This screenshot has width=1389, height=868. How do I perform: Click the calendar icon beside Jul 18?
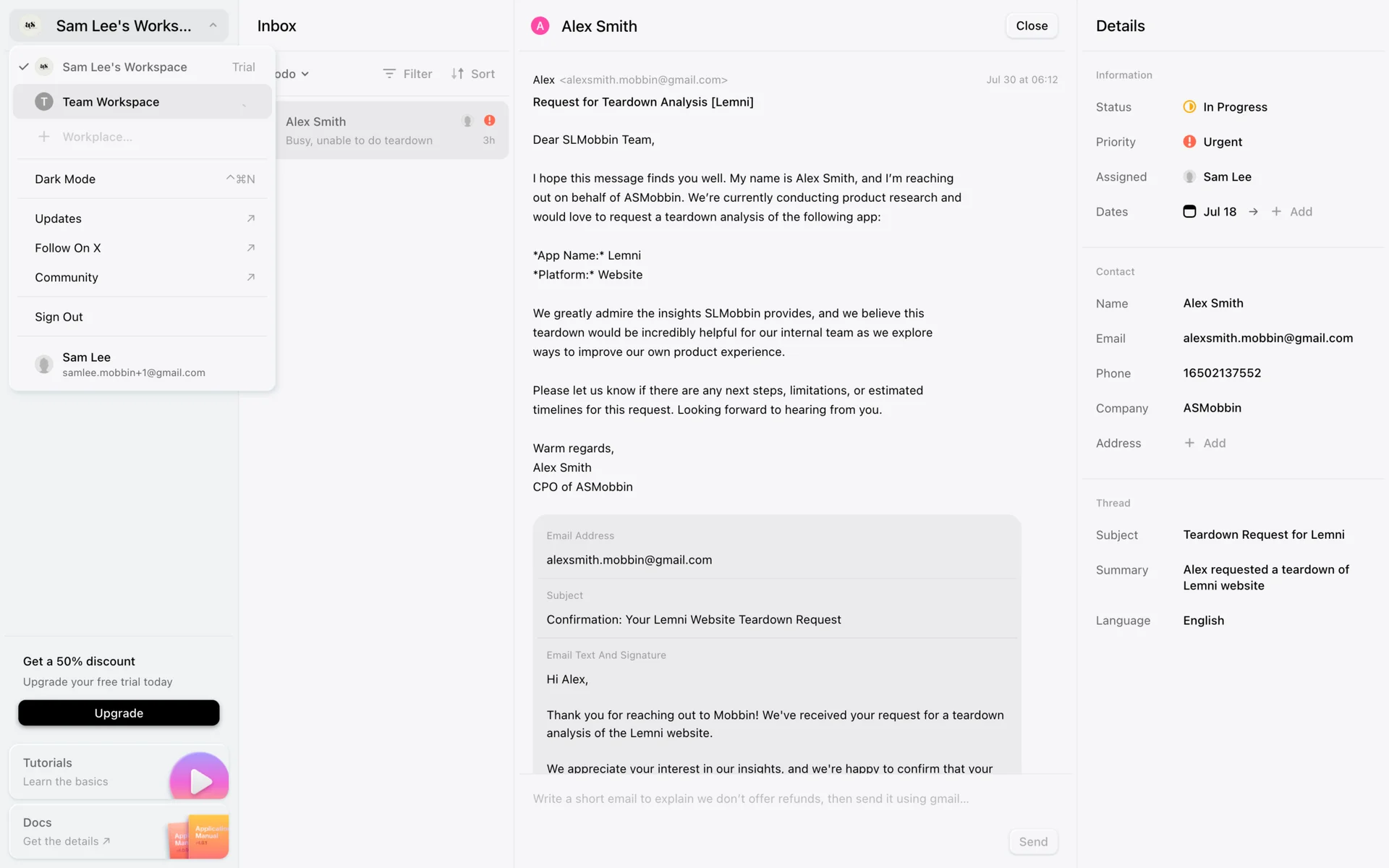pos(1189,211)
